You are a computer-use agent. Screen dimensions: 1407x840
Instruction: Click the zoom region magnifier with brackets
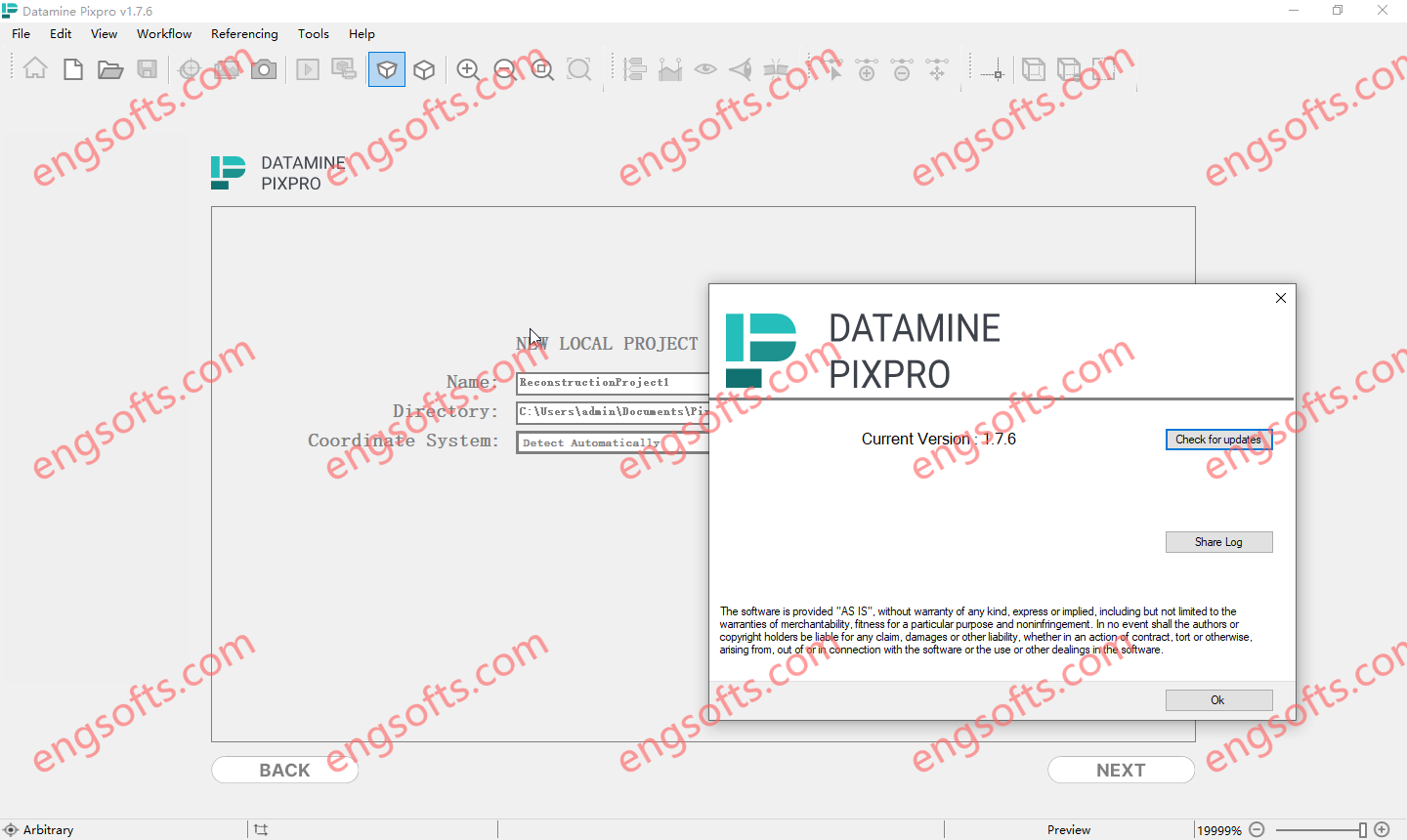(579, 69)
